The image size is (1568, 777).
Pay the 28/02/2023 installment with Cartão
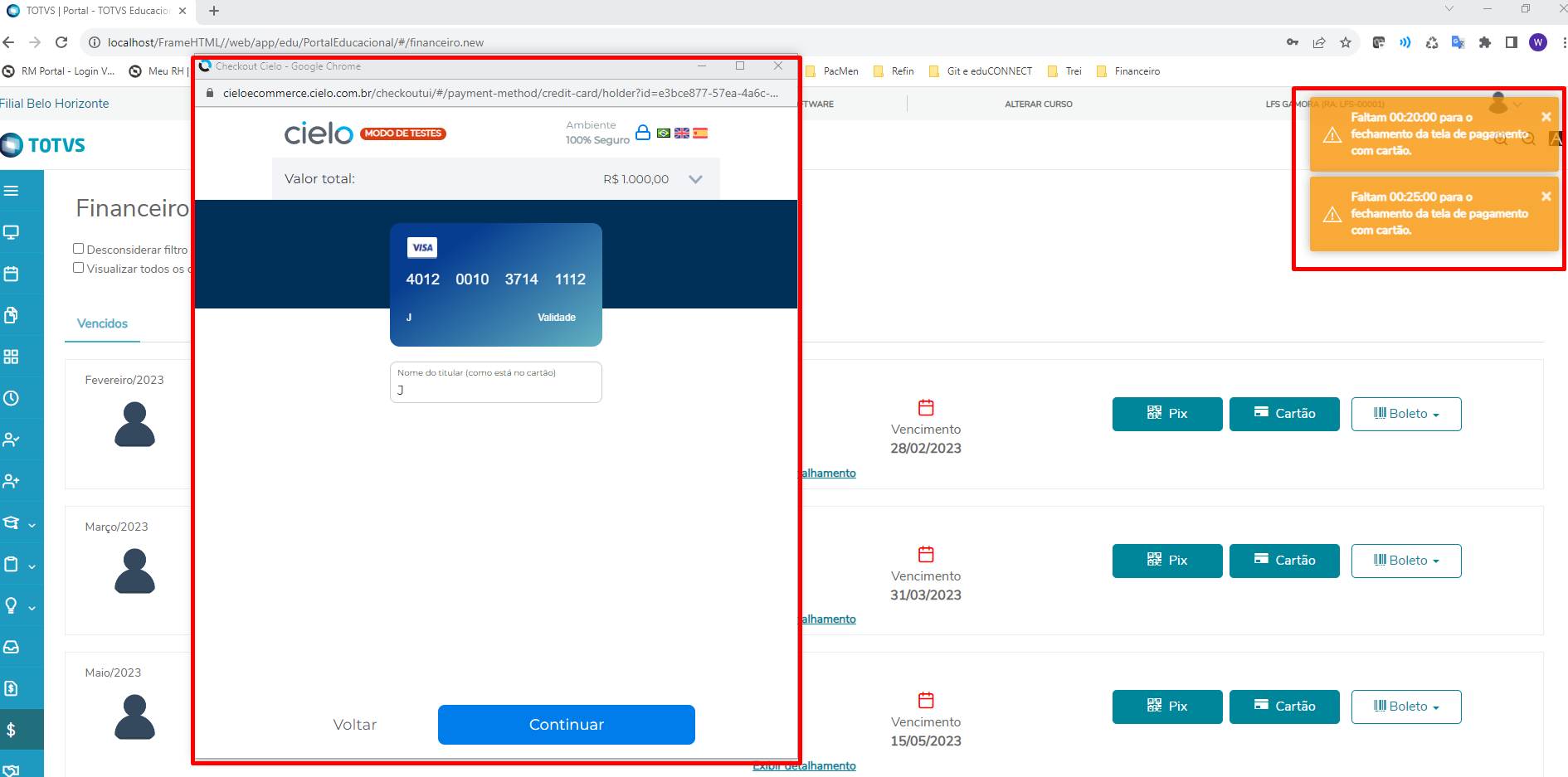1284,414
